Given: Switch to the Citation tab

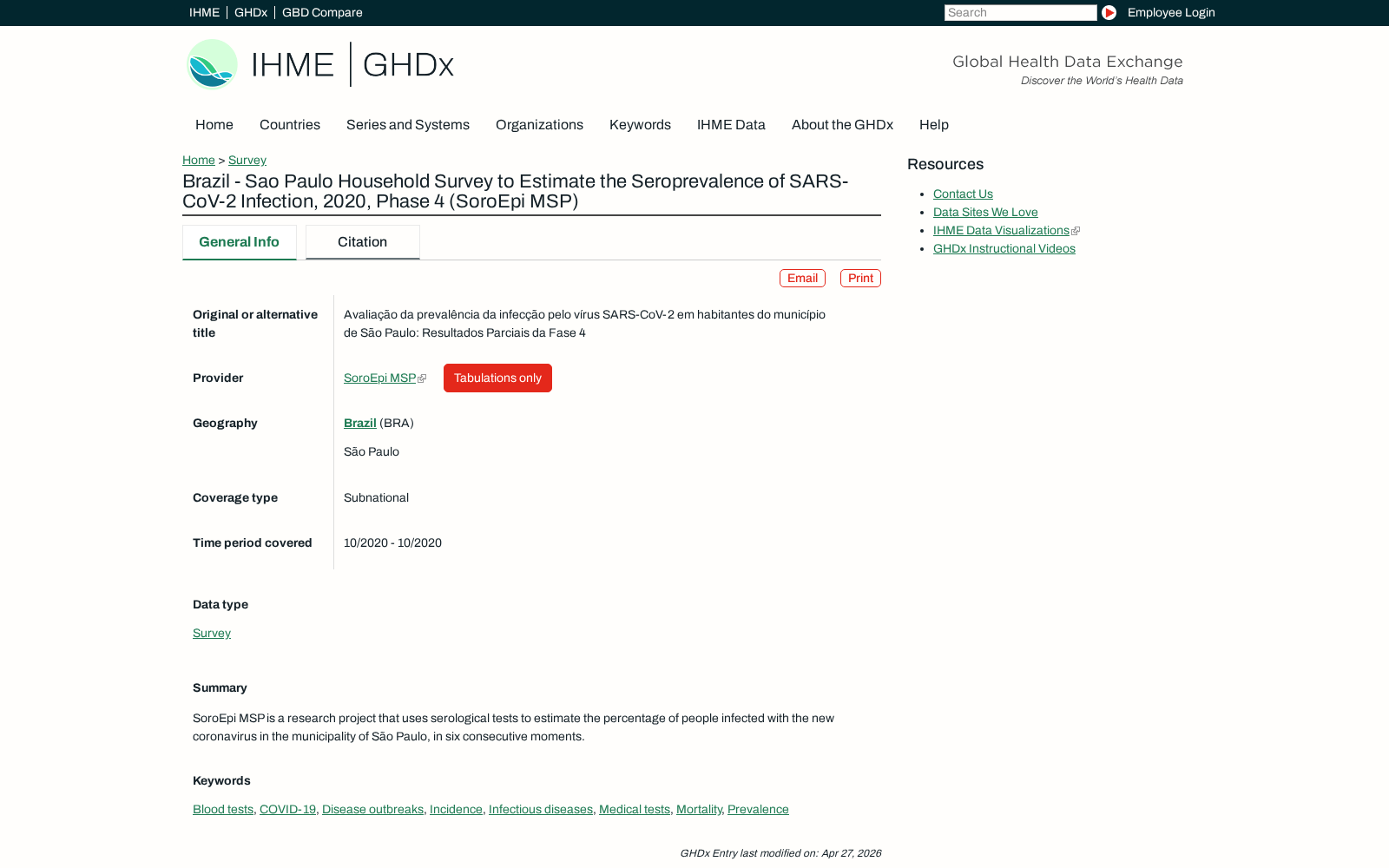Looking at the screenshot, I should click(x=363, y=242).
